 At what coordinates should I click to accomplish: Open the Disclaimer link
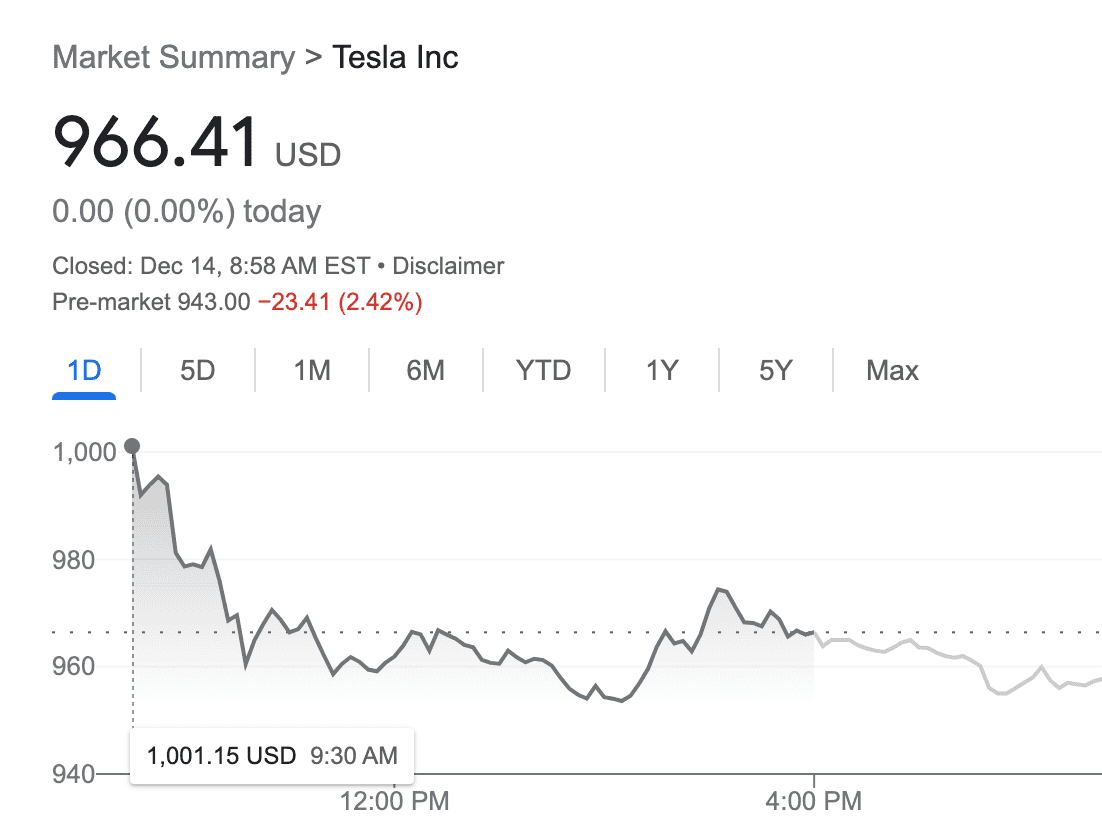tap(448, 266)
